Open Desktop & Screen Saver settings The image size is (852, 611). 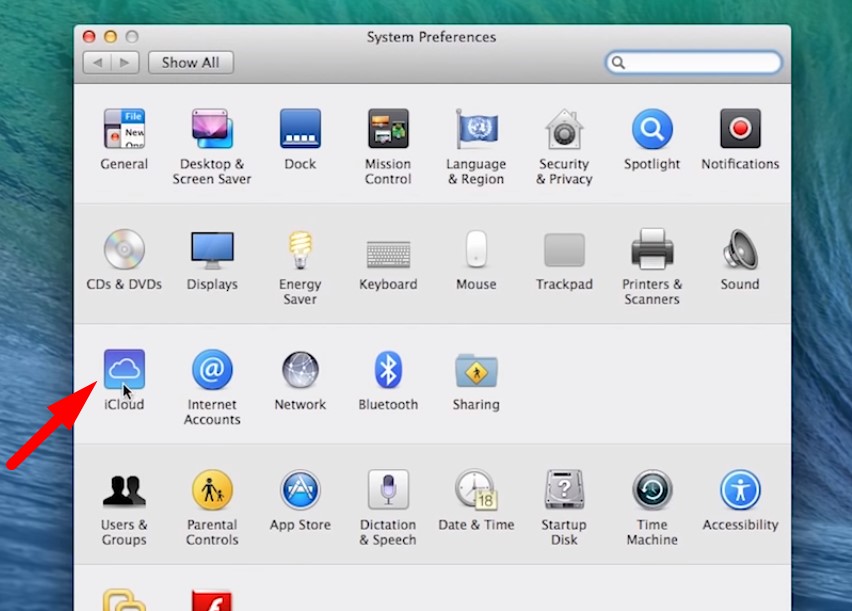212,130
